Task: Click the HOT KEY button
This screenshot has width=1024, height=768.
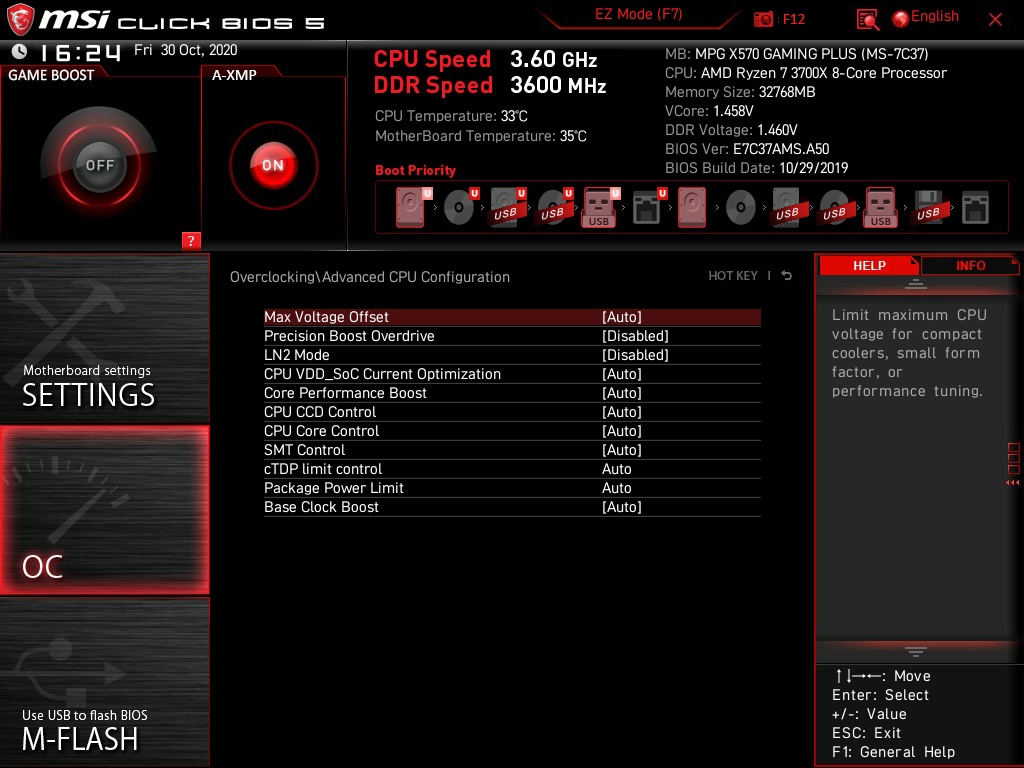Action: (x=733, y=276)
